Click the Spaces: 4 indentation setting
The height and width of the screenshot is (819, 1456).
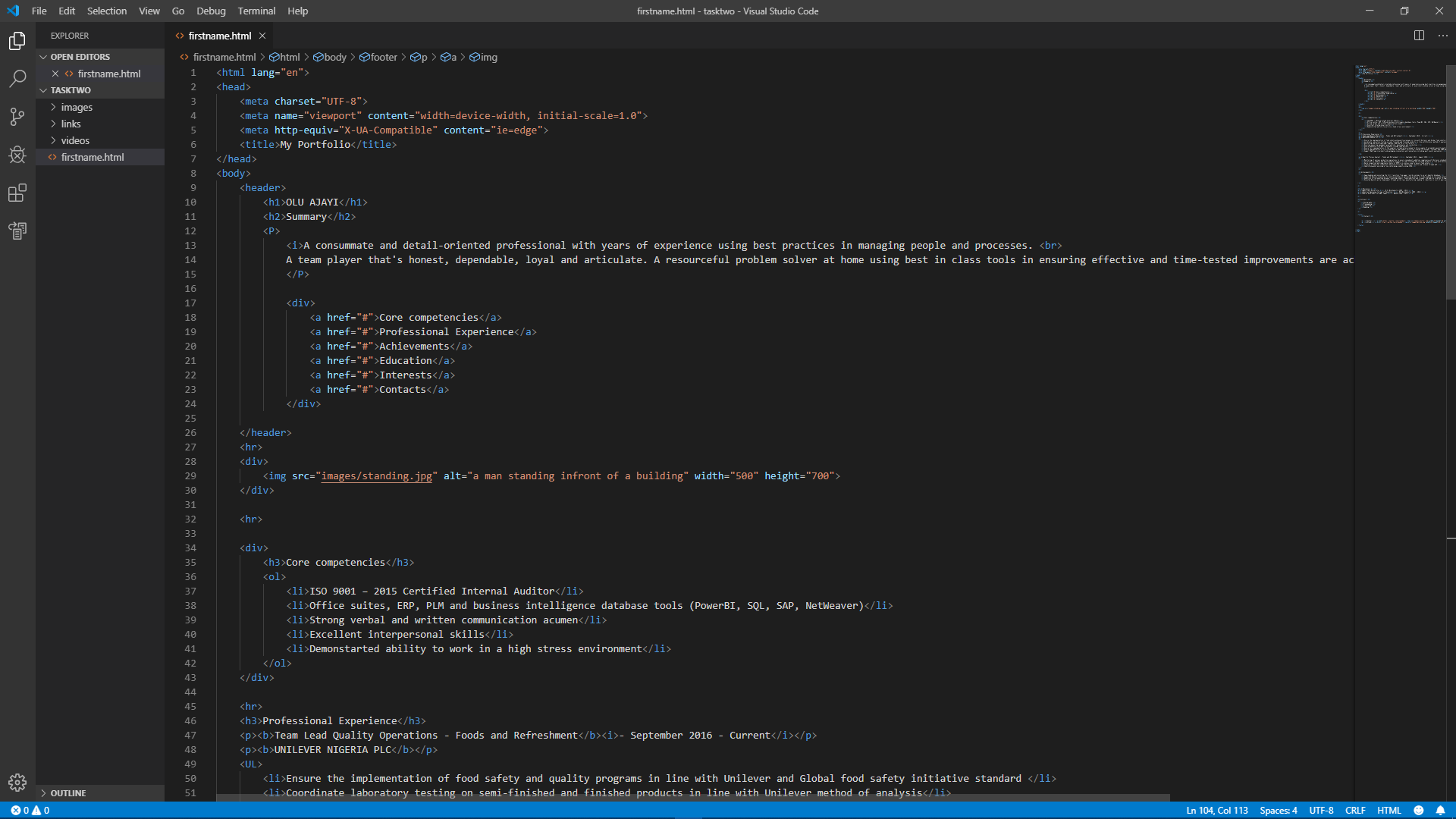click(x=1279, y=810)
